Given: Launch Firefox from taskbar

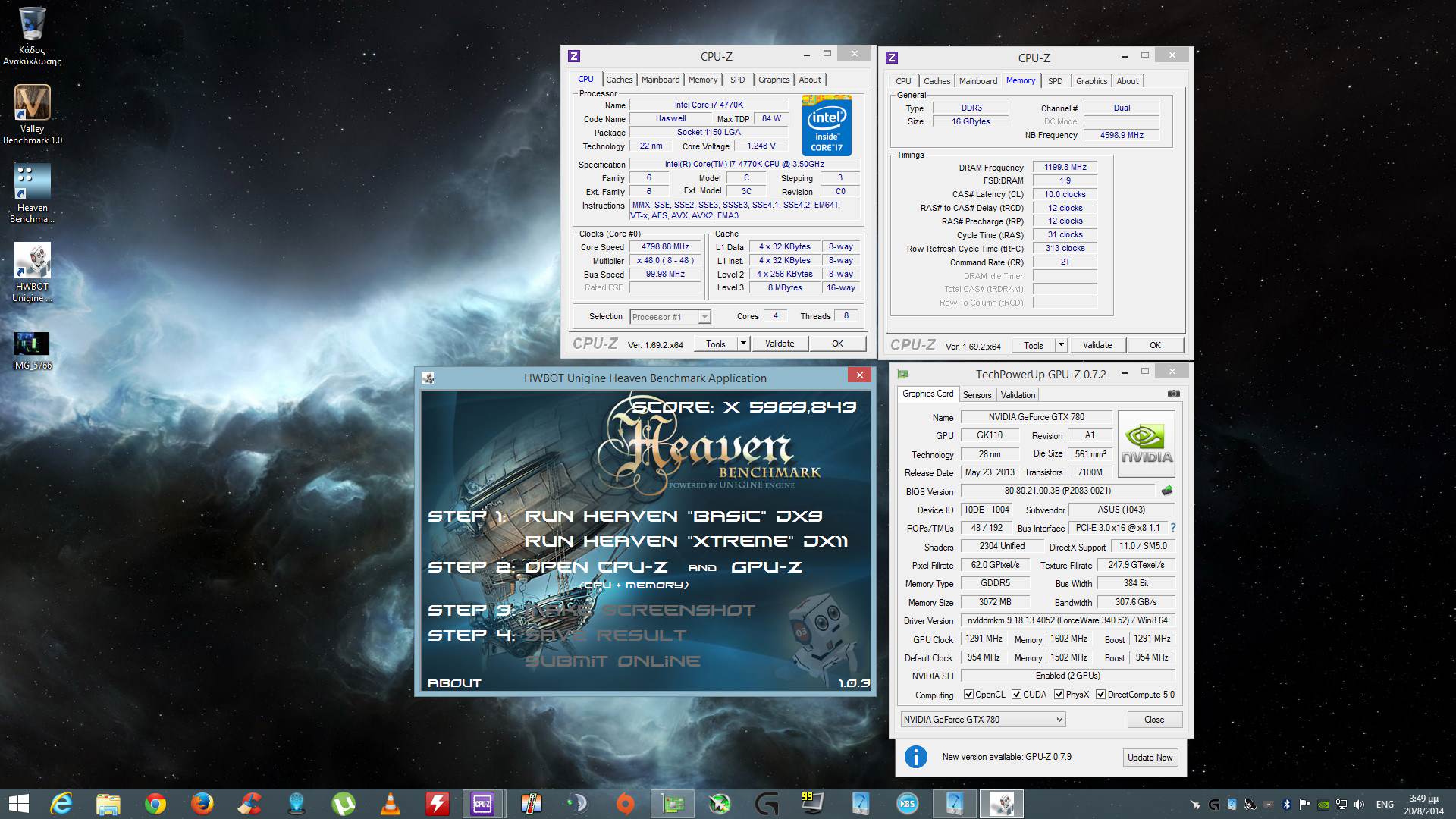Looking at the screenshot, I should click(x=202, y=804).
